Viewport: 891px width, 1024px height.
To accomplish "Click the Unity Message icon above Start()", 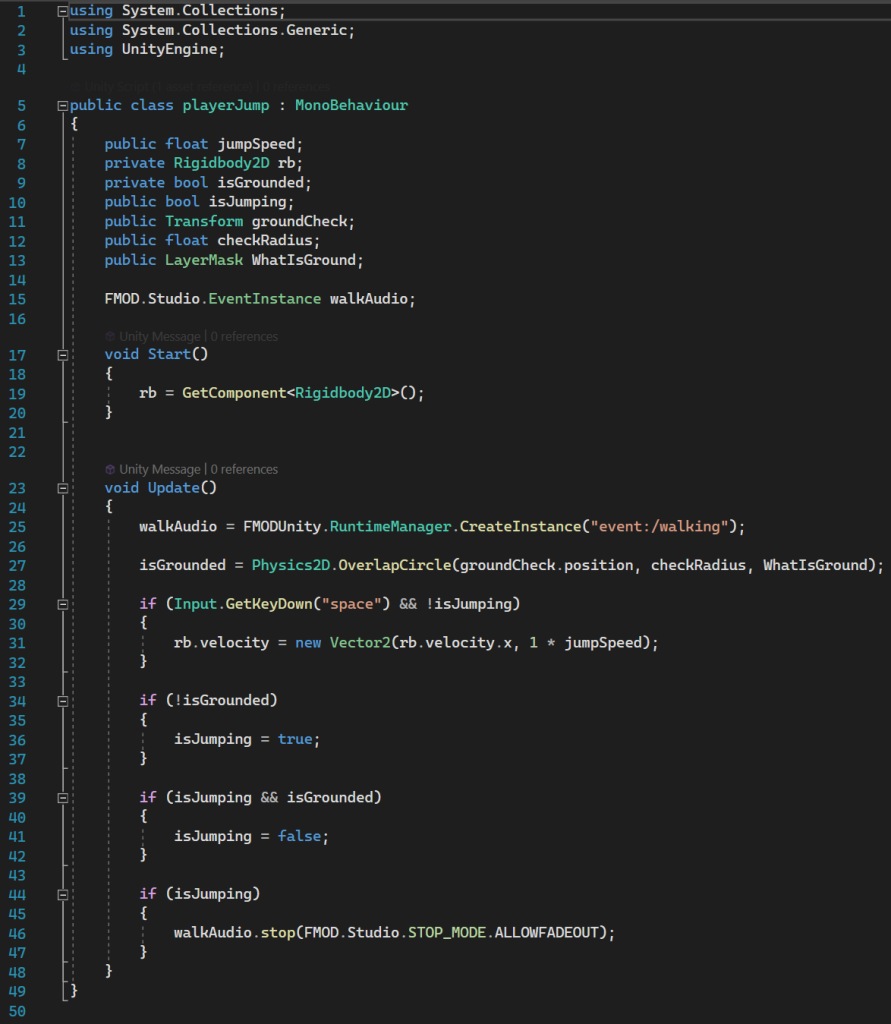I will [x=110, y=337].
